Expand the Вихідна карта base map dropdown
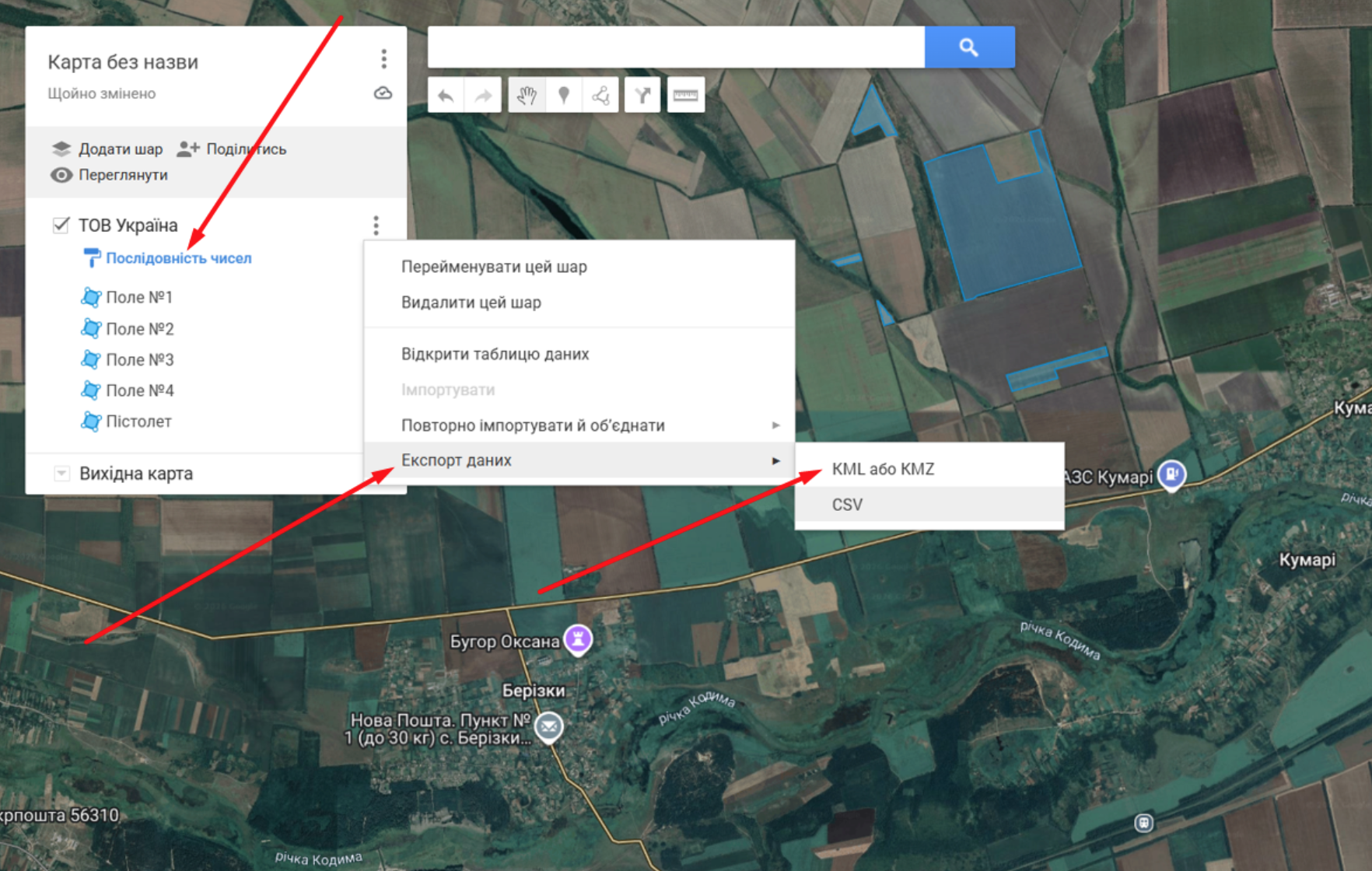The width and height of the screenshot is (1372, 871). (x=61, y=474)
